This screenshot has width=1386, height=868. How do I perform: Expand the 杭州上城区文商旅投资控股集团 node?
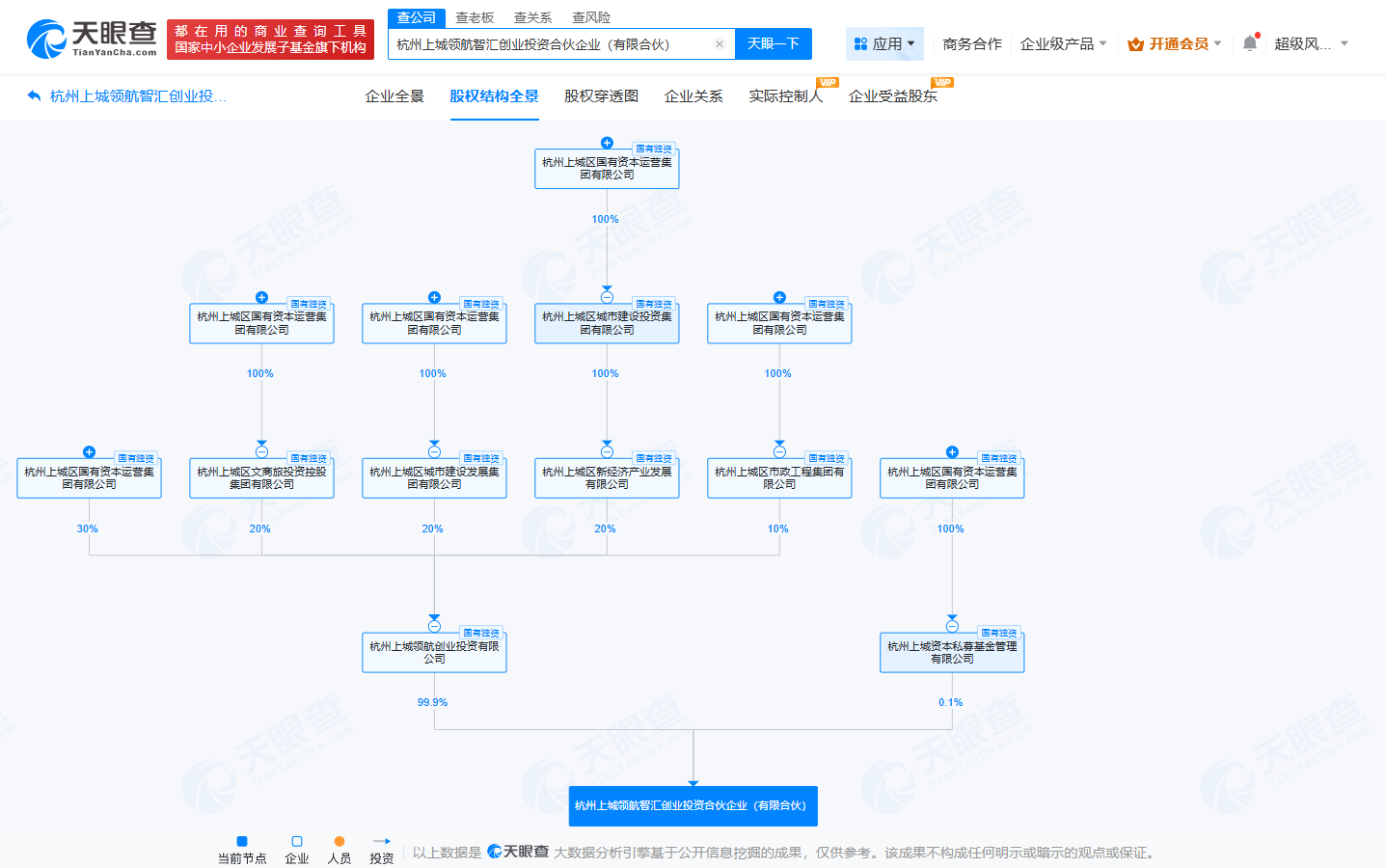coord(259,450)
